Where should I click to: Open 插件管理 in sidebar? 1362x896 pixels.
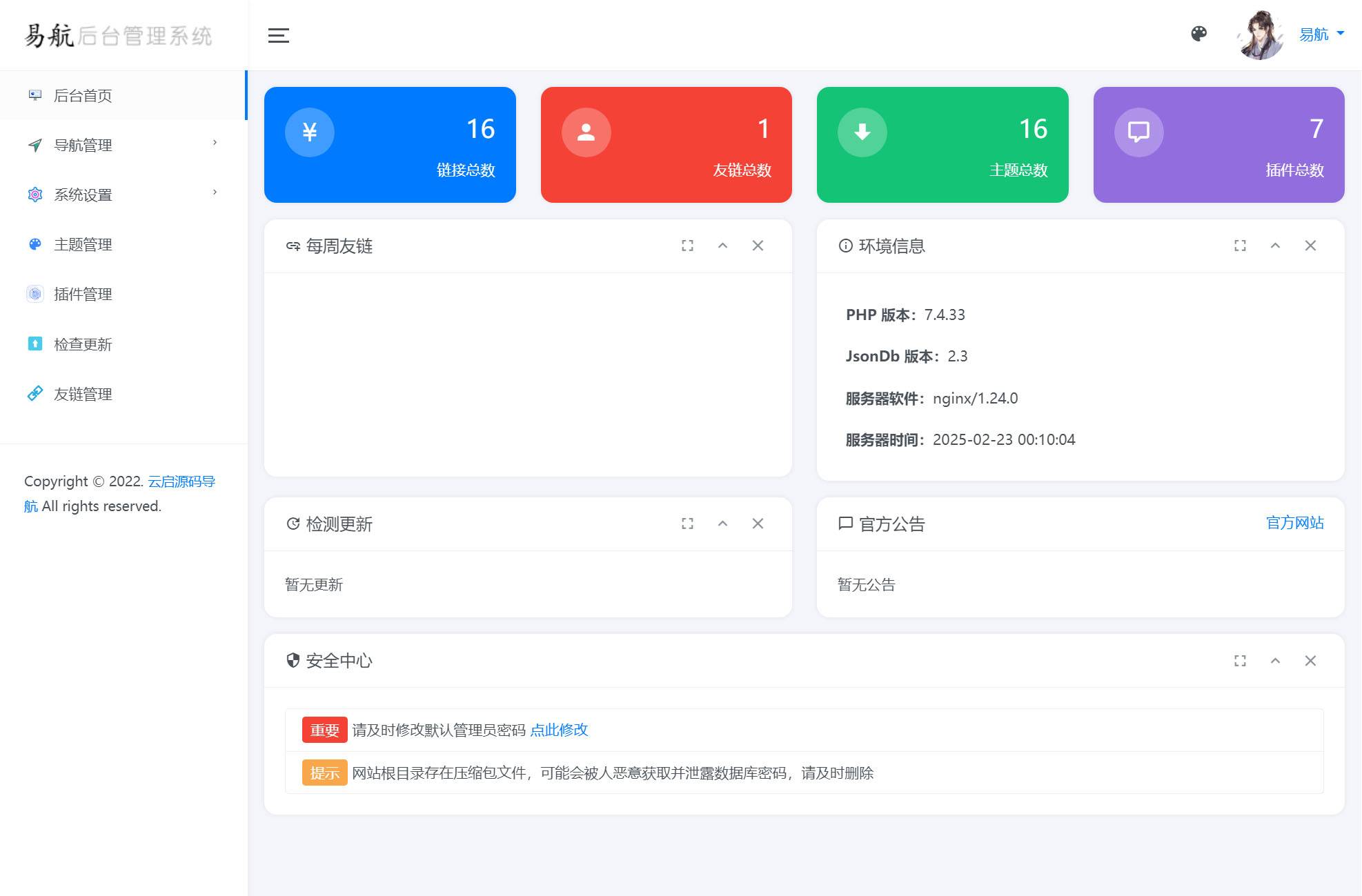click(83, 294)
